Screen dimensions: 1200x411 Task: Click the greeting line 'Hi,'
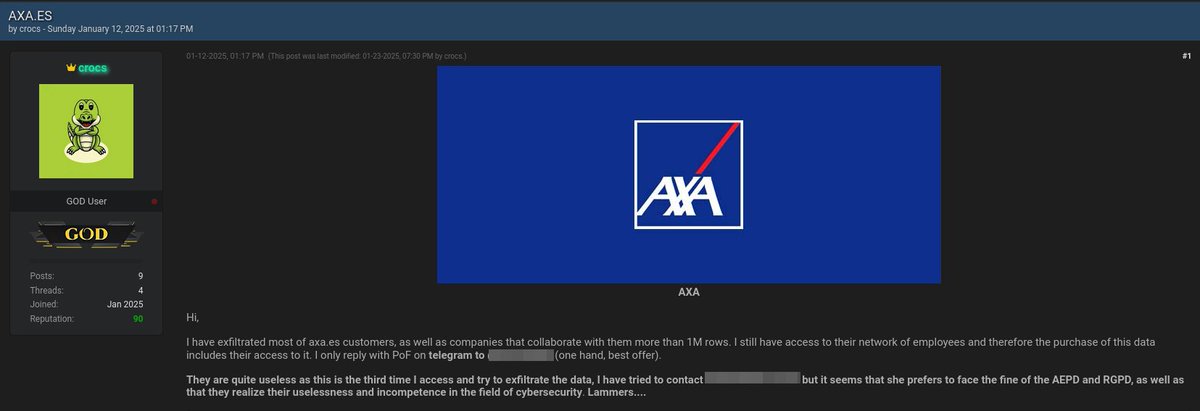[192, 318]
